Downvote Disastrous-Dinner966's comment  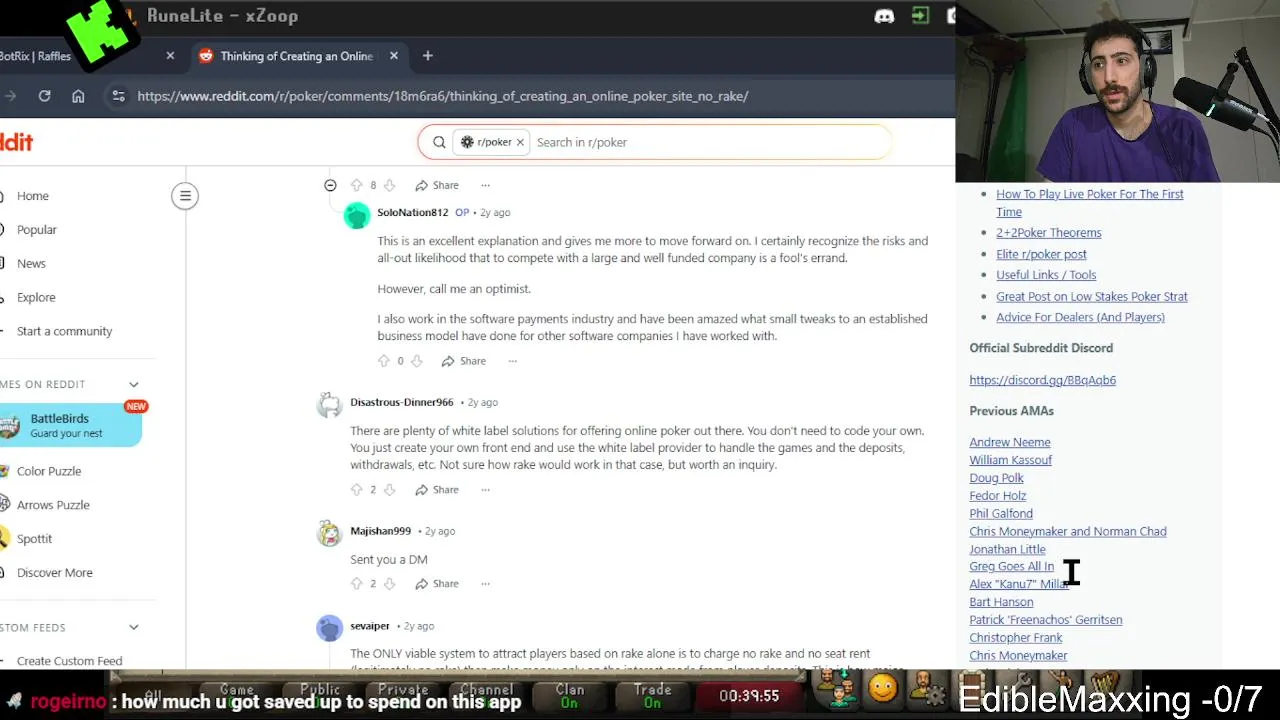tap(390, 490)
